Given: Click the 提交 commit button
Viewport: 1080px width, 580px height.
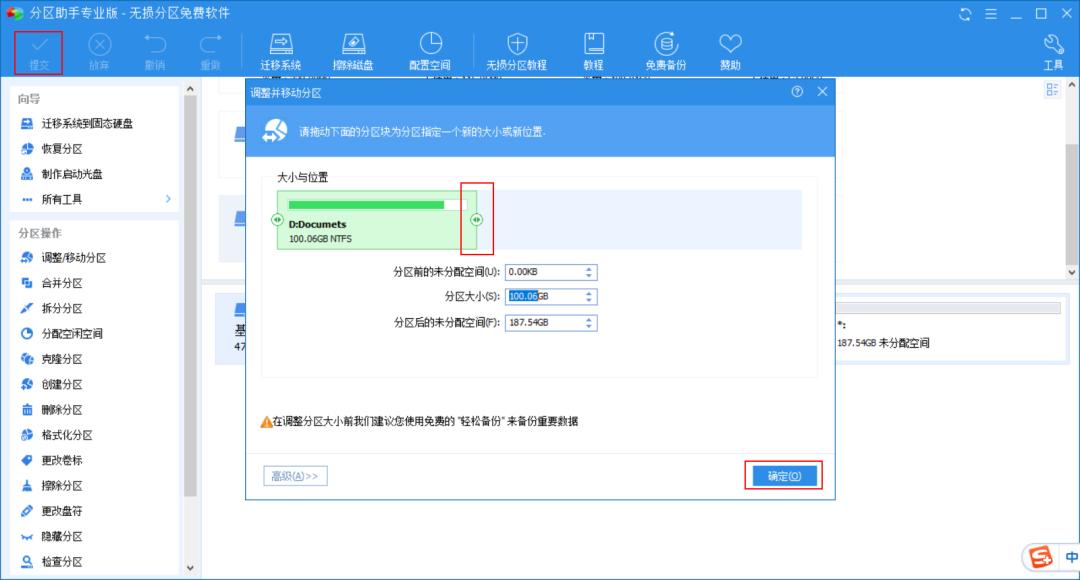Looking at the screenshot, I should [38, 49].
